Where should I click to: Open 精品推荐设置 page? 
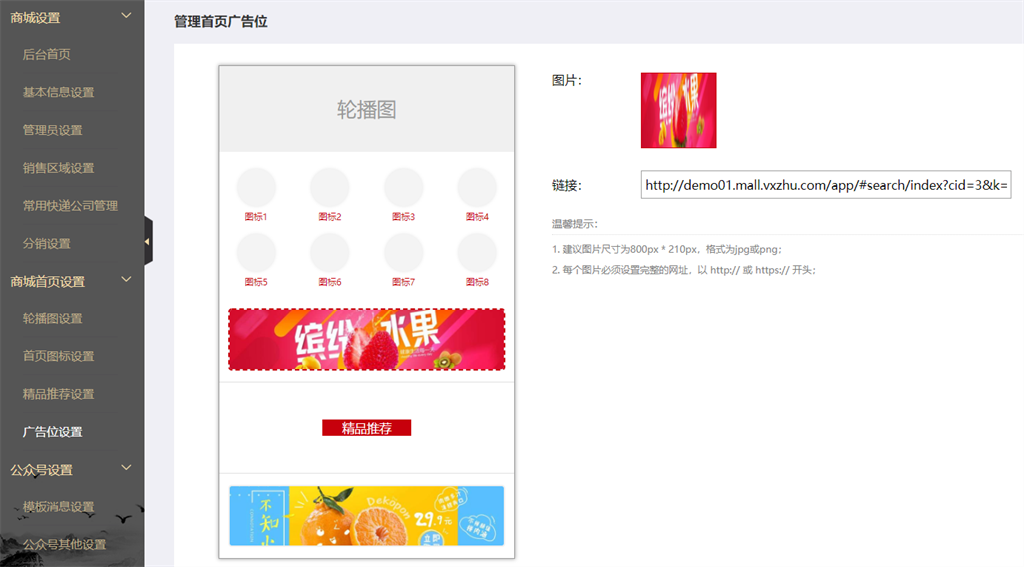[58, 394]
